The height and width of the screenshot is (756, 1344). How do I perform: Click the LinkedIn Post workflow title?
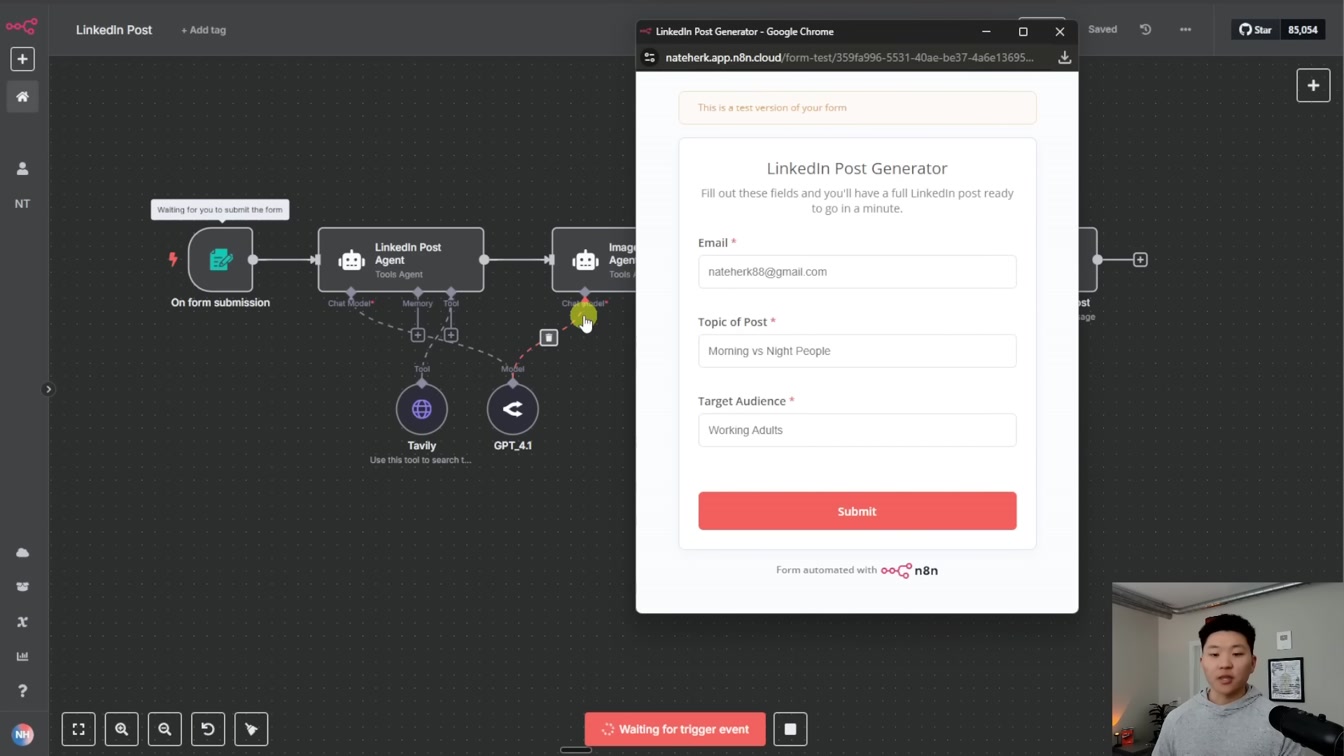pyautogui.click(x=114, y=30)
